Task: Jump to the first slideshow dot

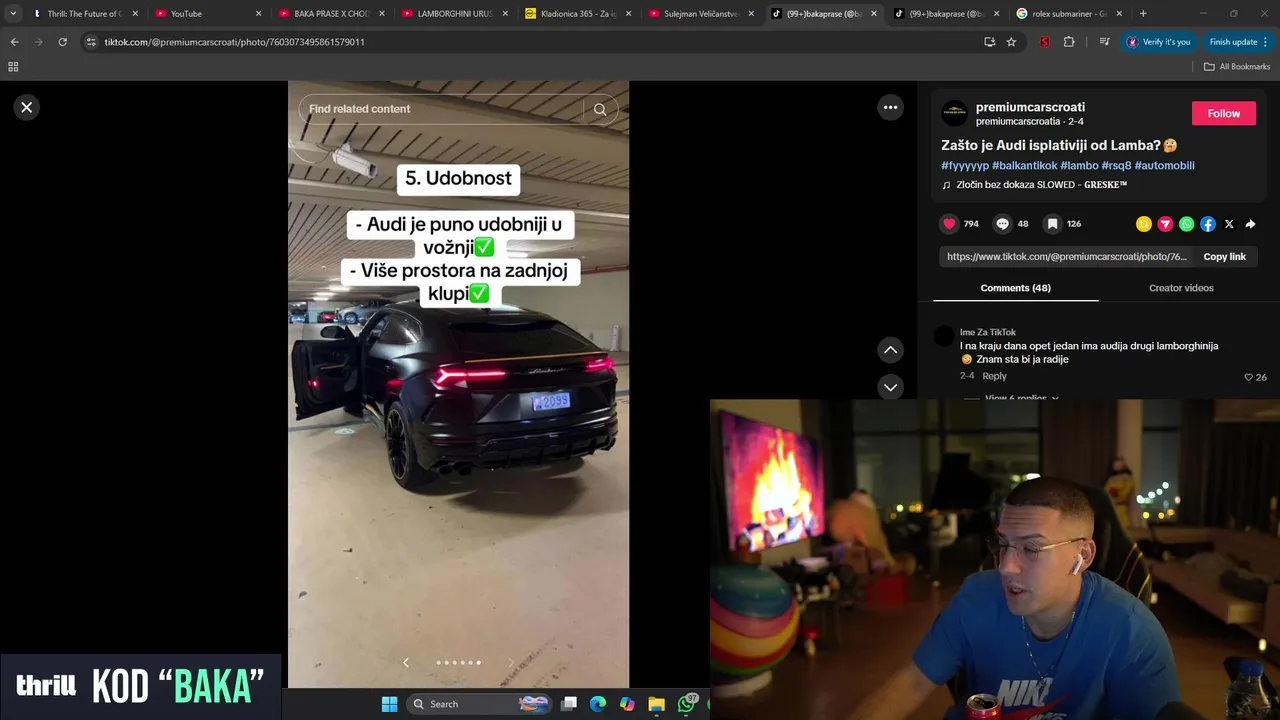Action: tap(438, 662)
